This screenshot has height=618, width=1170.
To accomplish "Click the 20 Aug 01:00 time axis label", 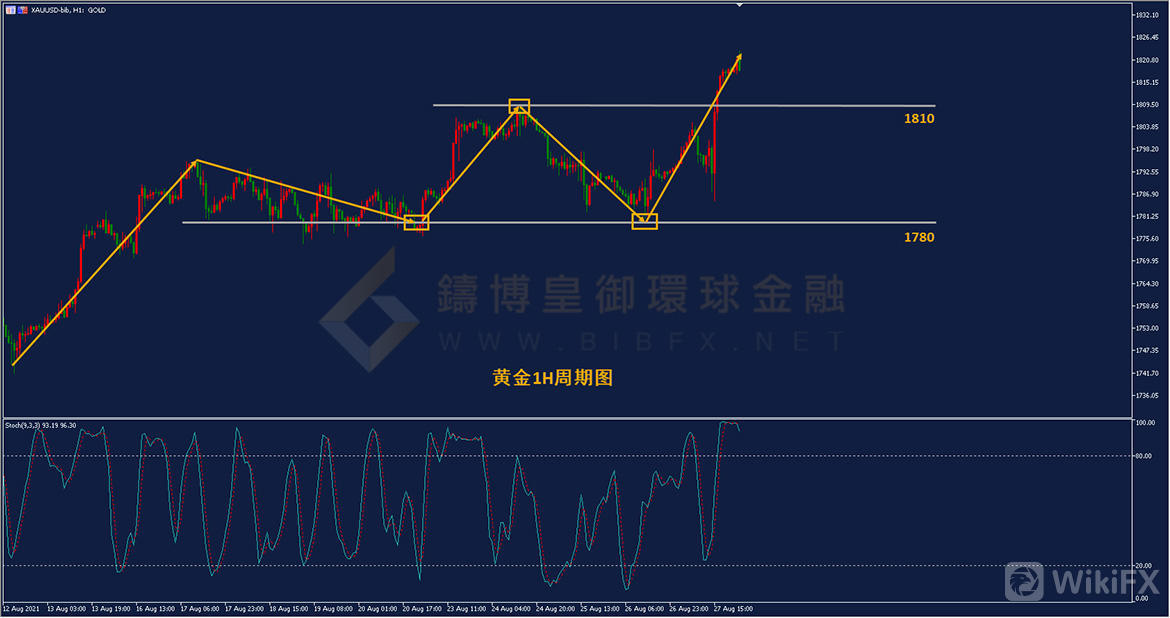I will [x=377, y=609].
